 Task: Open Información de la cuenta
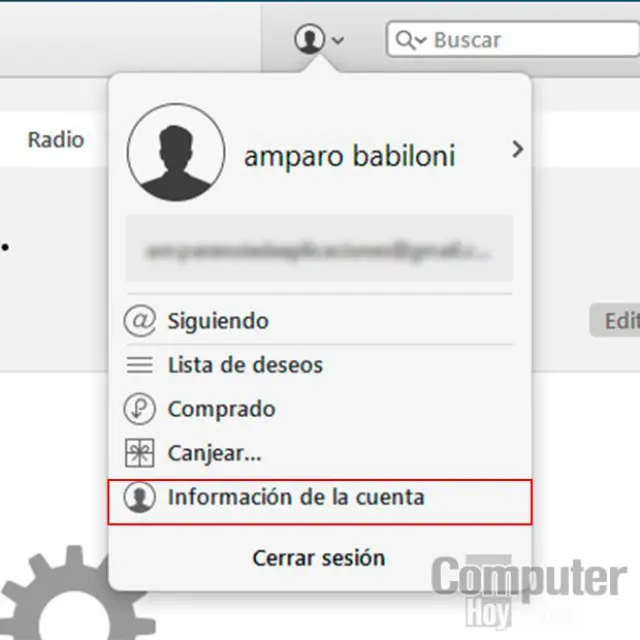click(x=296, y=497)
